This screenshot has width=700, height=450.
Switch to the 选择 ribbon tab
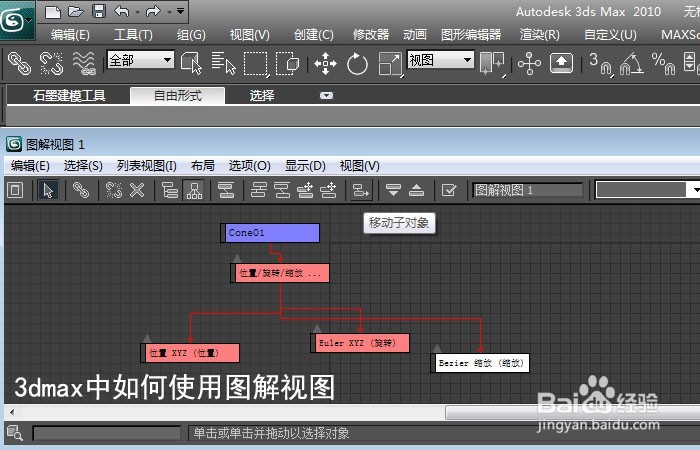pyautogui.click(x=262, y=96)
